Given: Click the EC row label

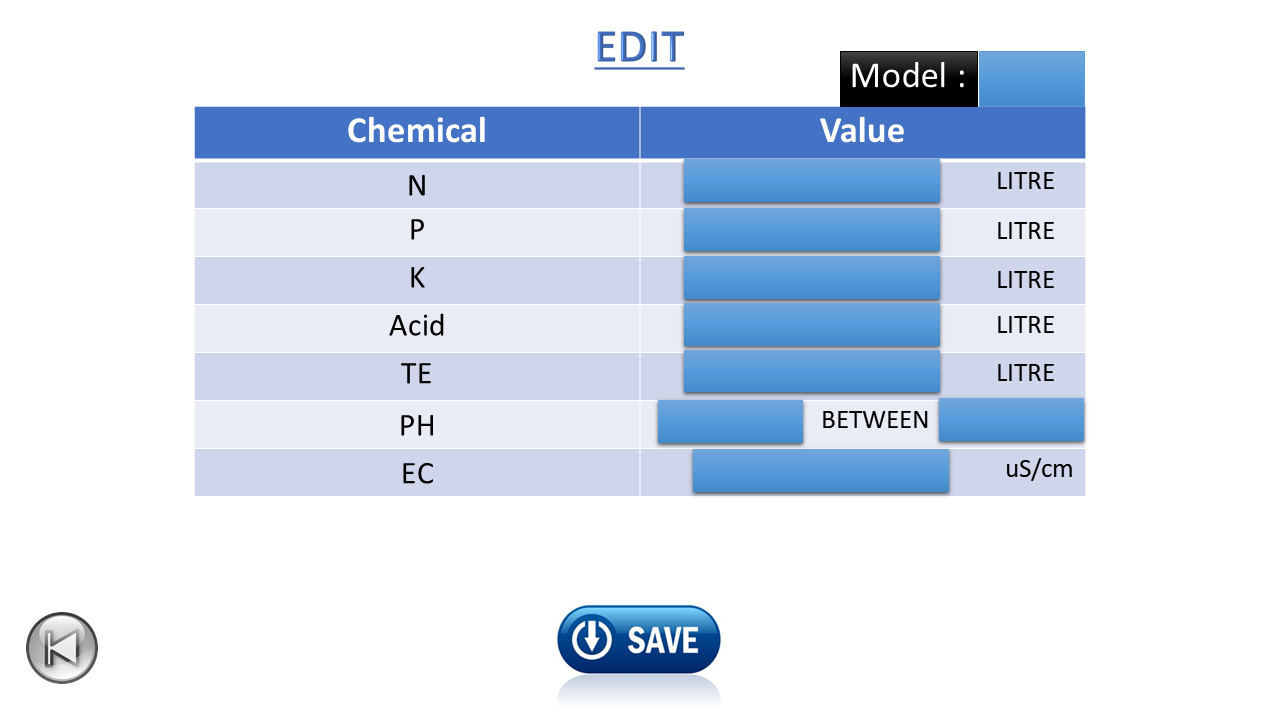Looking at the screenshot, I should [x=417, y=473].
